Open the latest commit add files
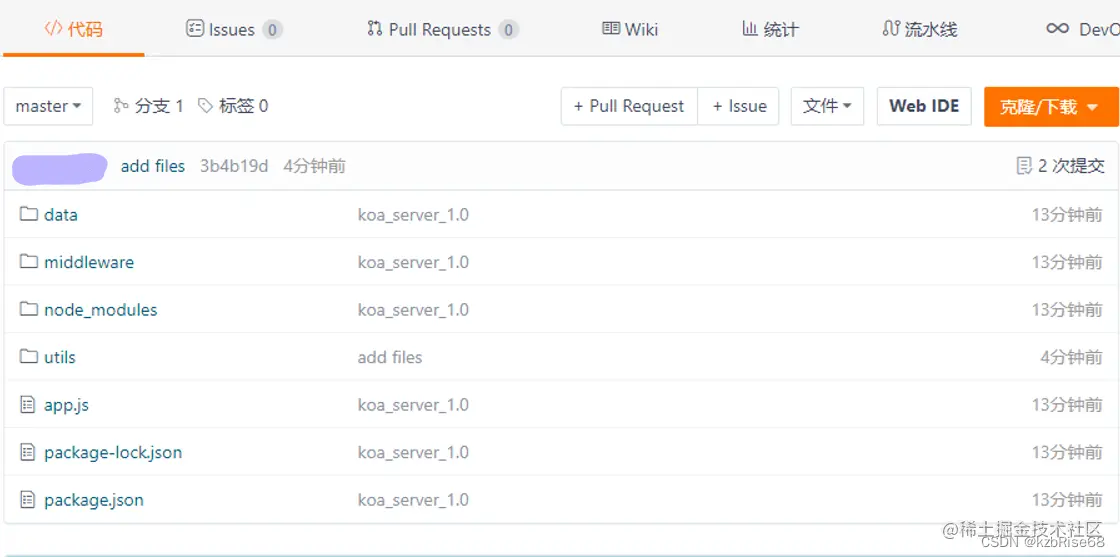Screen dimensions: 1120x557 153,166
